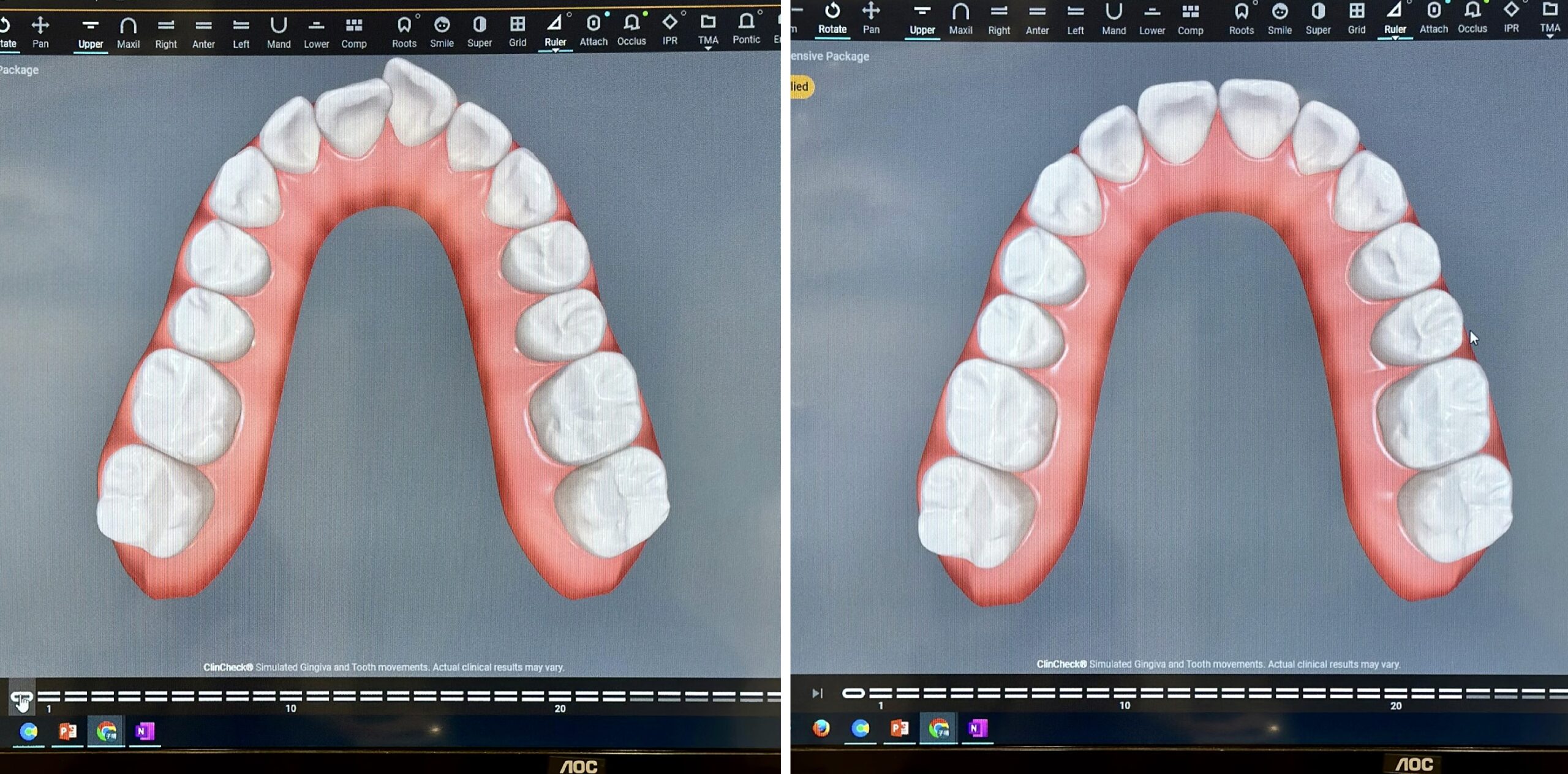This screenshot has width=1568, height=774.
Task: Click stage 10 on left timeline
Action: (x=291, y=696)
